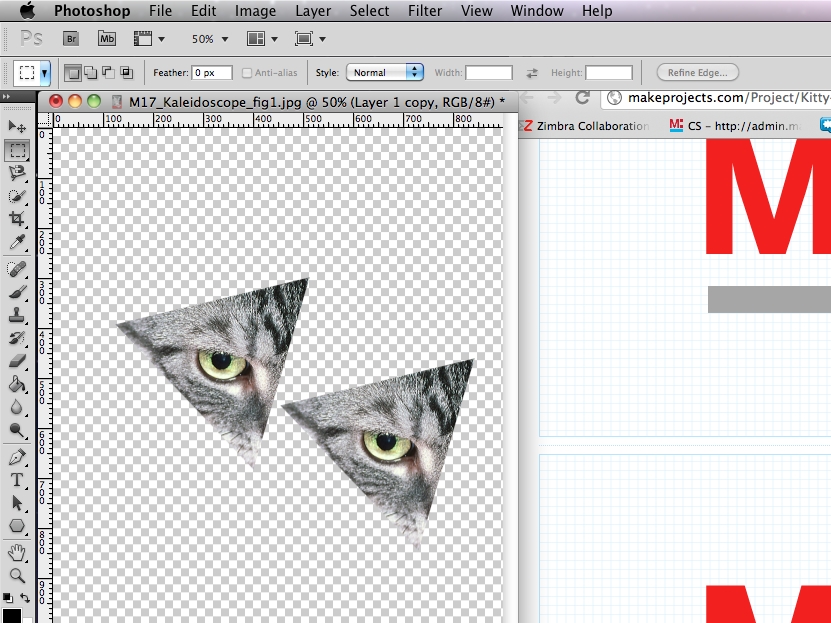This screenshot has width=831, height=623.
Task: Click the Width input field
Action: coord(489,73)
